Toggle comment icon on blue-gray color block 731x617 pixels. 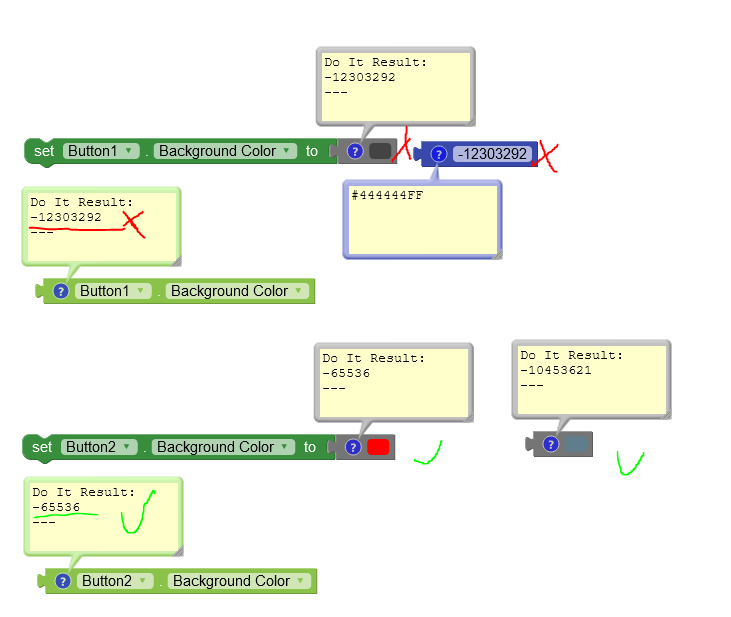pyautogui.click(x=551, y=444)
